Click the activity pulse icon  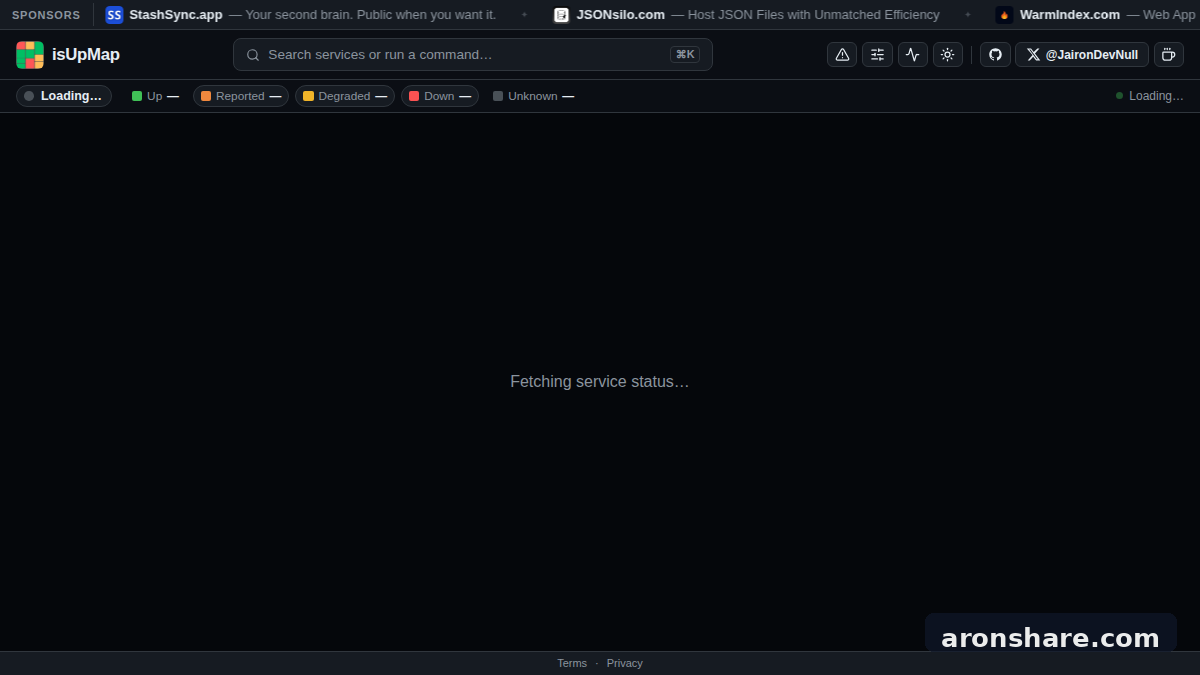[913, 55]
